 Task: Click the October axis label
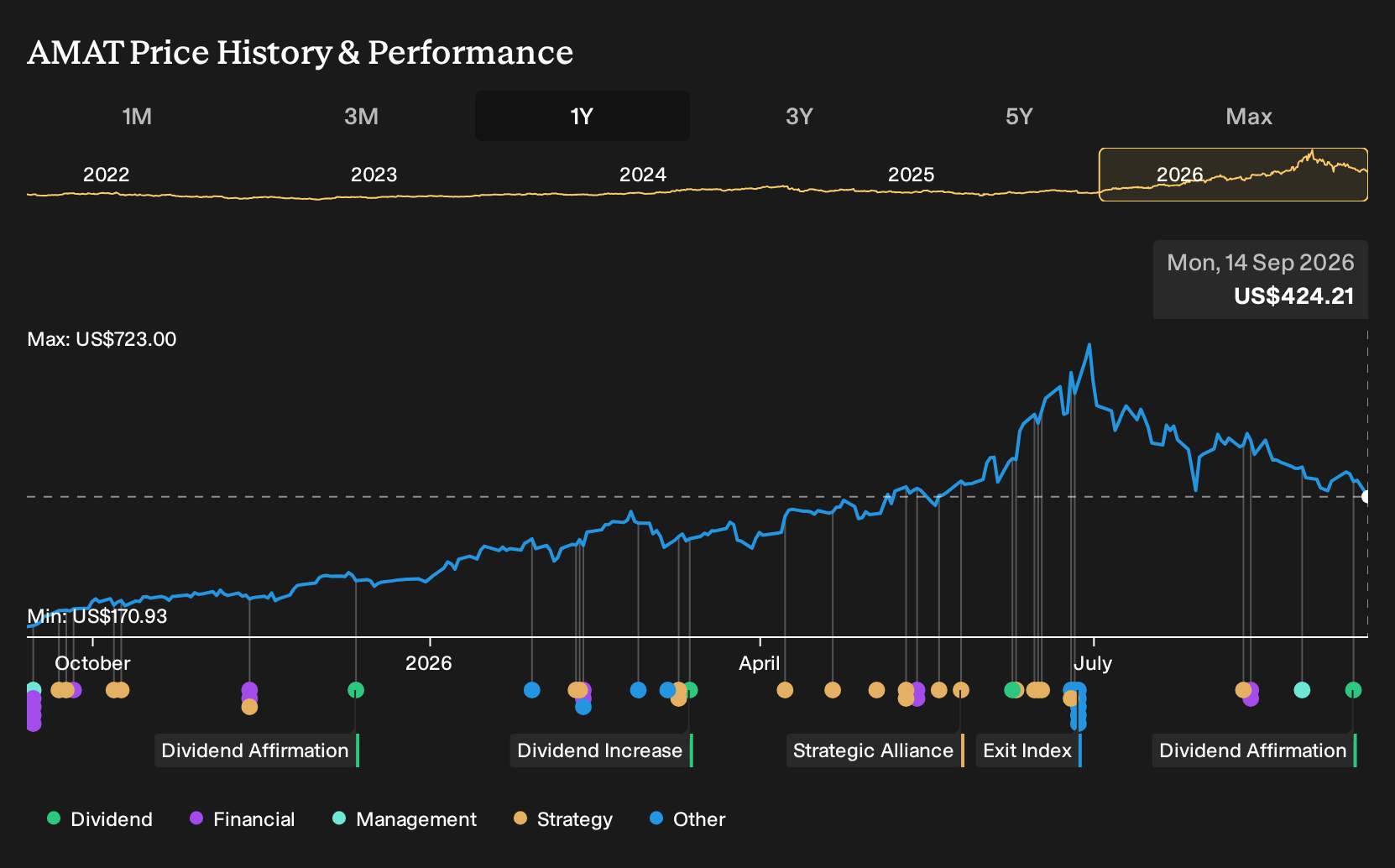[x=92, y=663]
